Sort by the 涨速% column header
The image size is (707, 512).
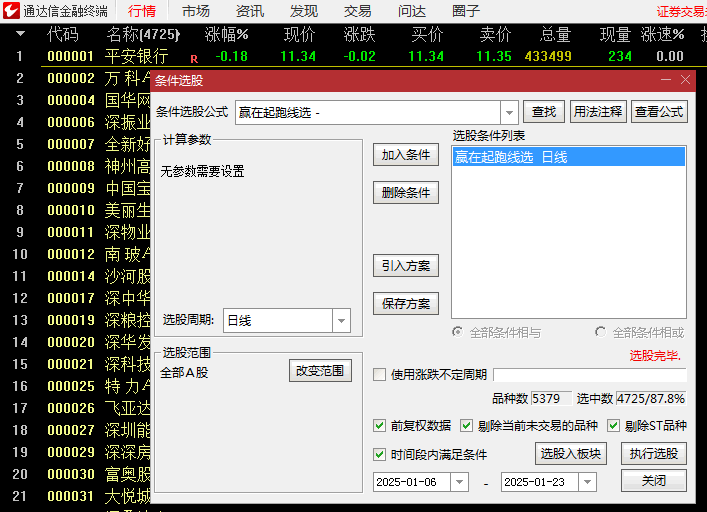662,34
